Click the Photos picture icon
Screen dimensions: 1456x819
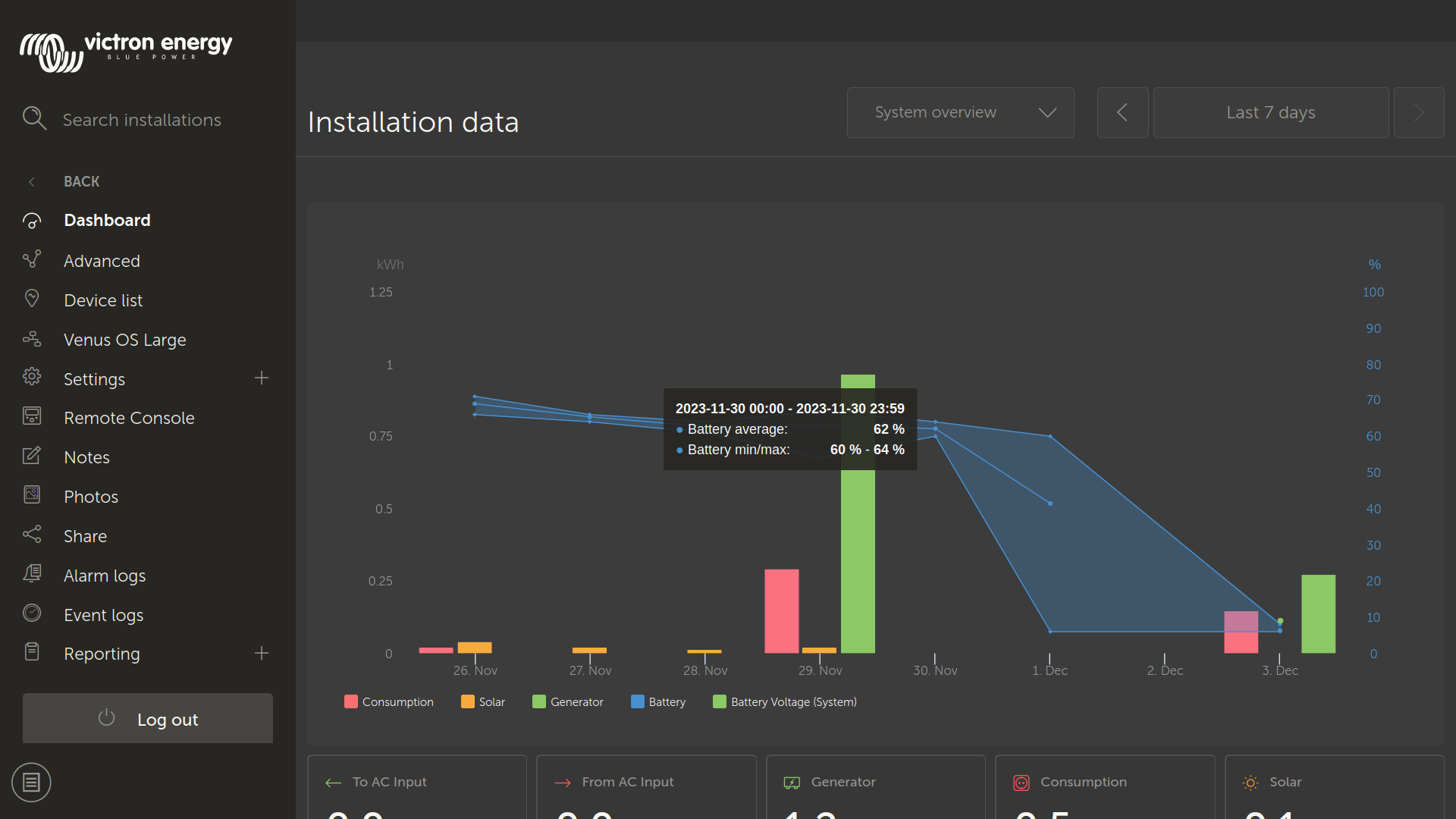[32, 495]
